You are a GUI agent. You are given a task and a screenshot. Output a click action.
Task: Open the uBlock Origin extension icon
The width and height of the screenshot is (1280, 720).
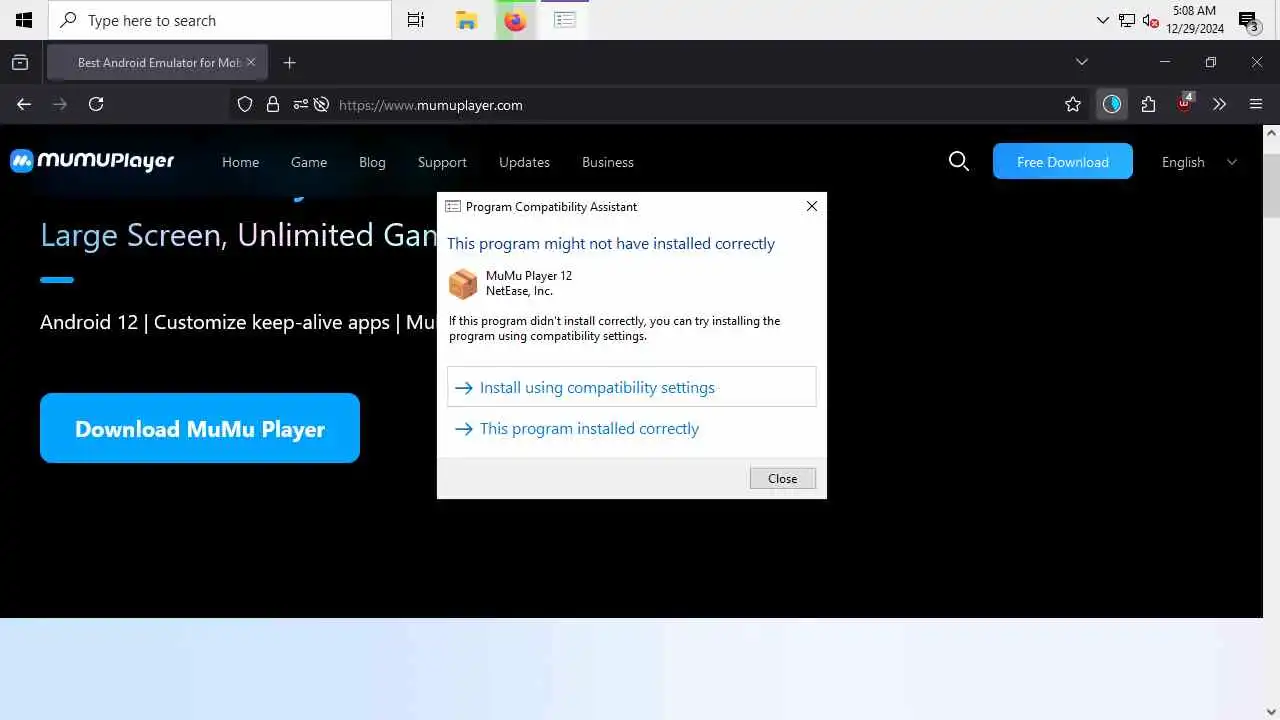pos(1185,103)
